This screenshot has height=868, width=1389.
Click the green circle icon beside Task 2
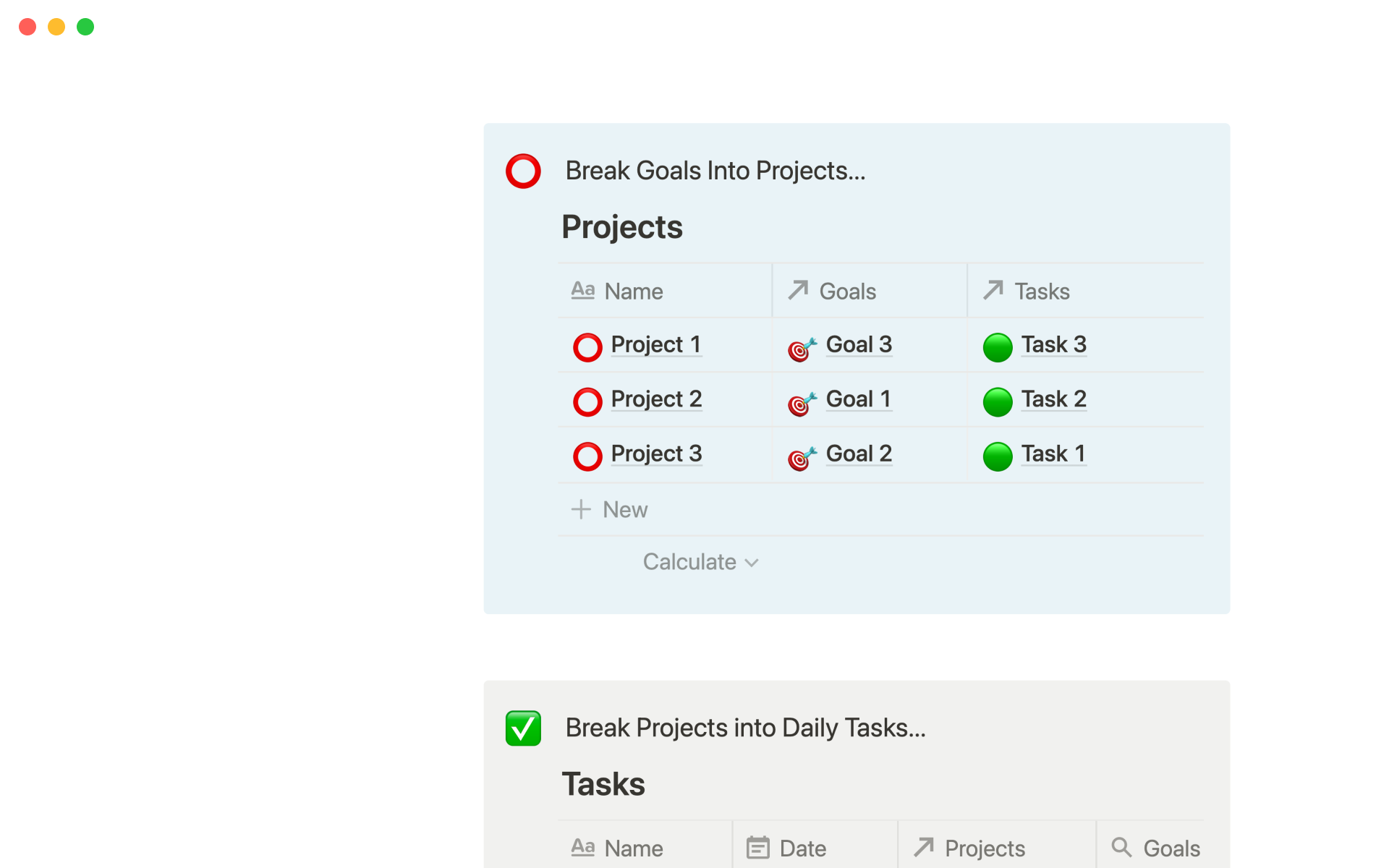pyautogui.click(x=997, y=402)
